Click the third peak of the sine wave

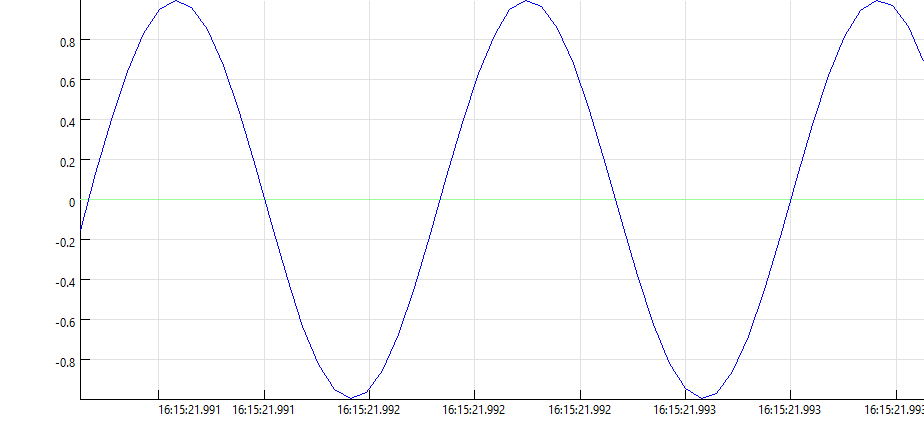click(877, 1)
